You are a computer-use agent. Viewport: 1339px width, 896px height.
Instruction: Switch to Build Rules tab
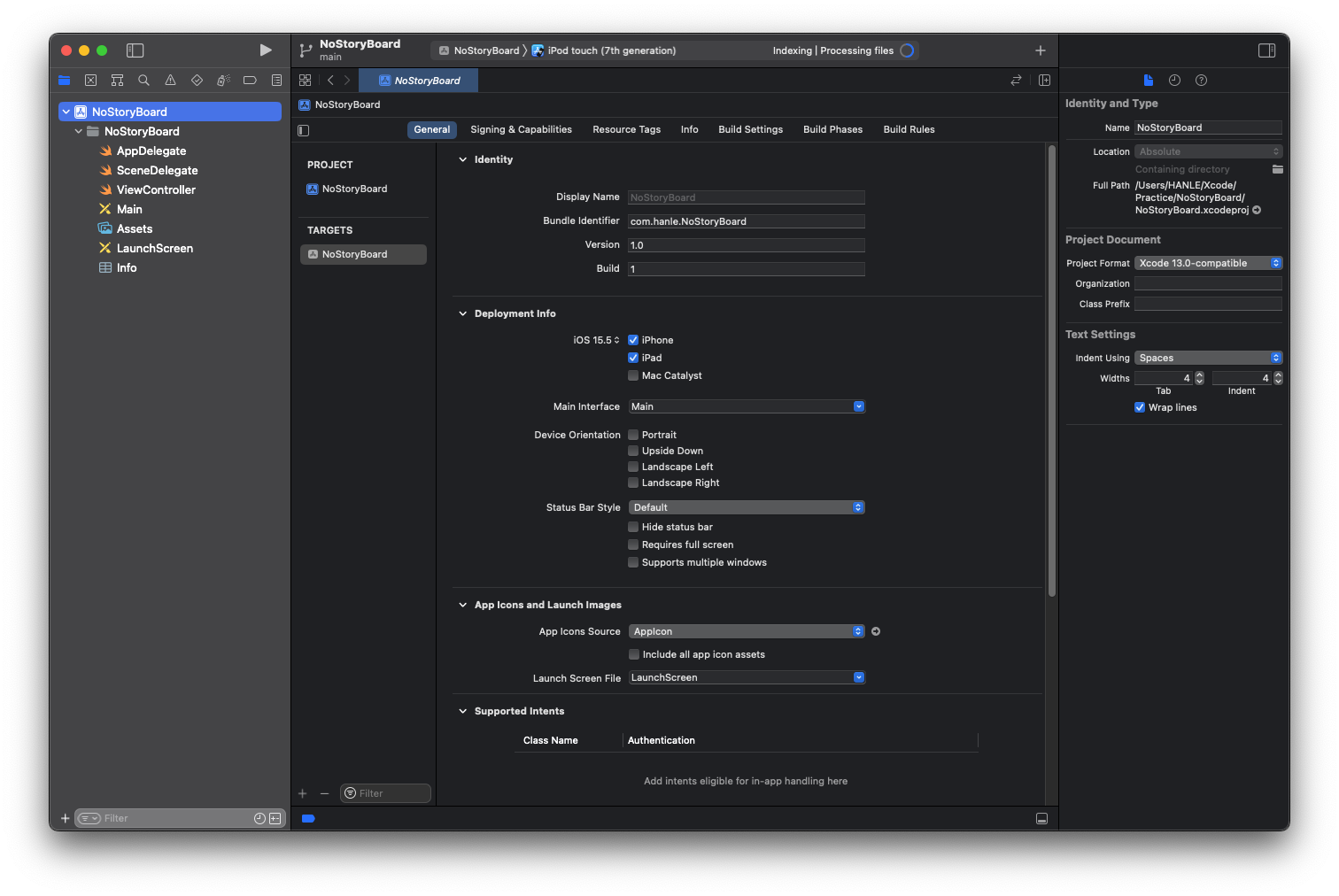(909, 129)
